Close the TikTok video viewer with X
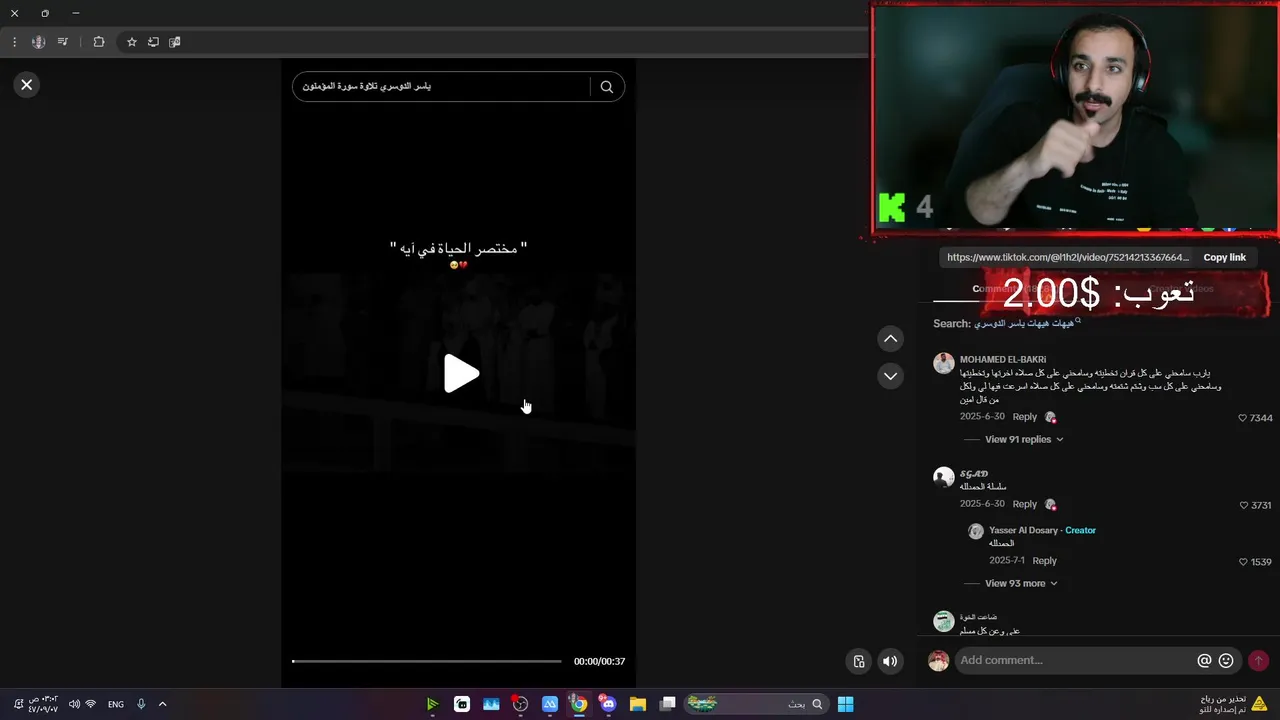1280x720 pixels. 27,85
